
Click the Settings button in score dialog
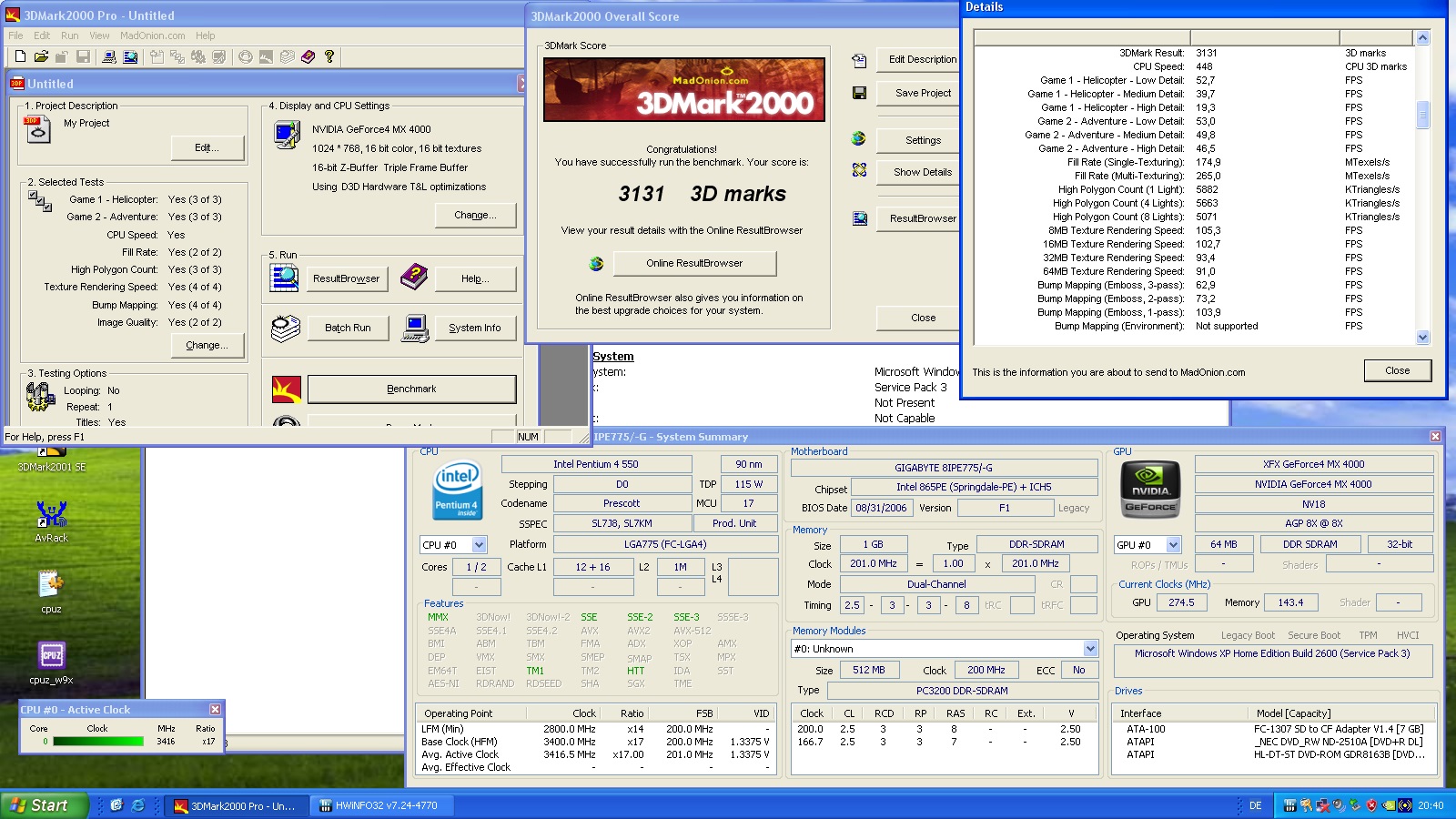tap(918, 140)
